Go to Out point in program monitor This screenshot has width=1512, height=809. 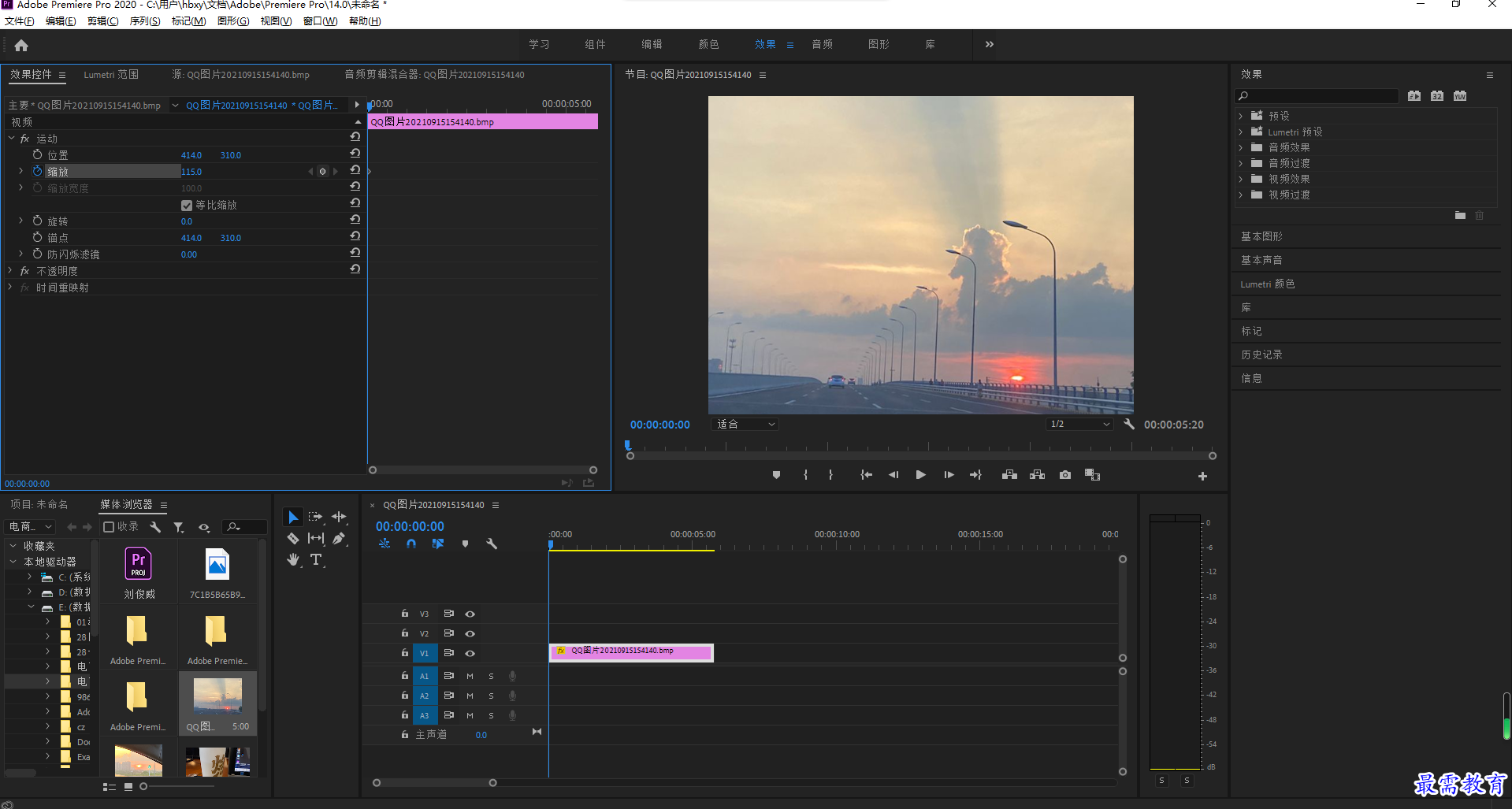click(975, 475)
